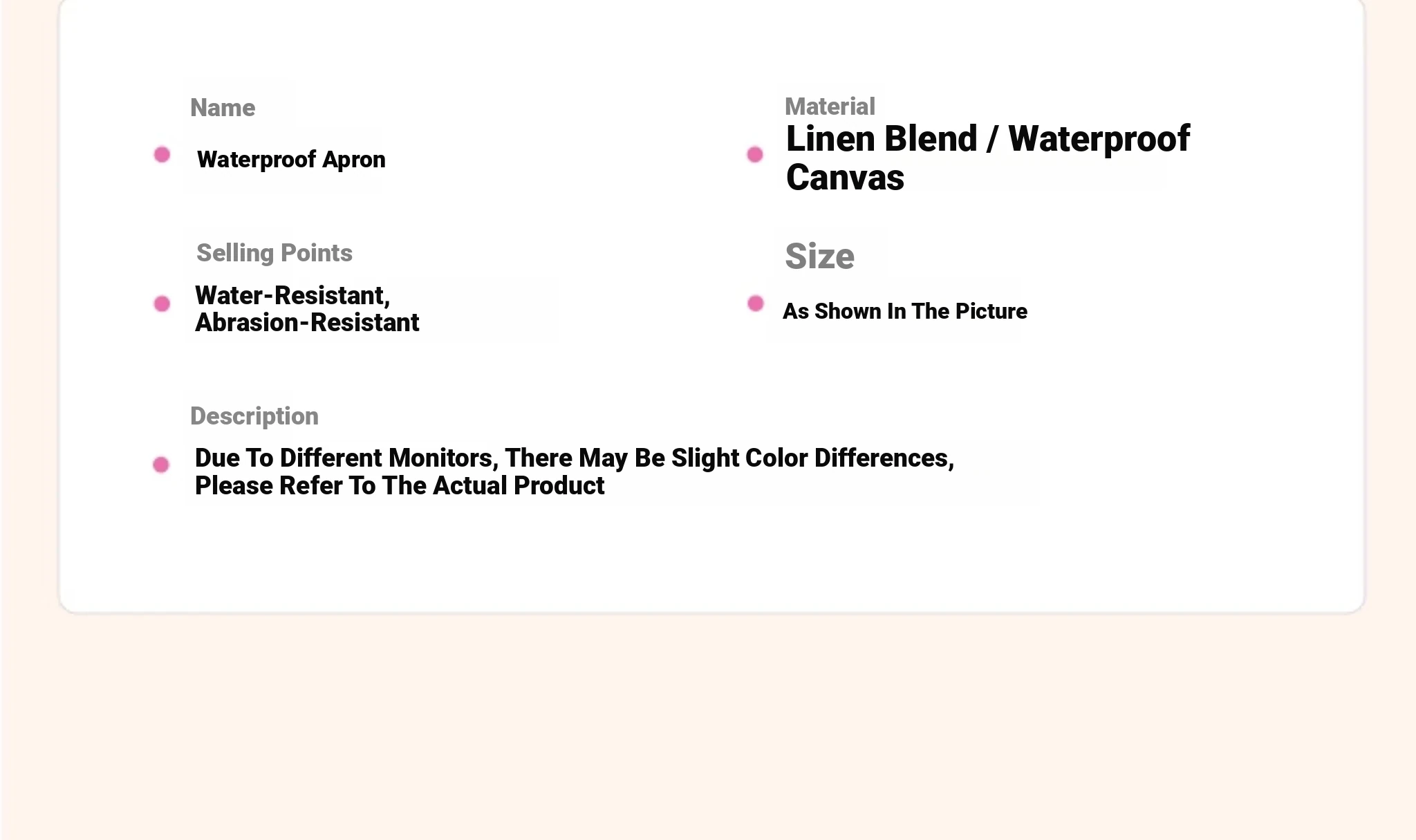Click the Description heading
The image size is (1416, 840).
[x=254, y=416]
